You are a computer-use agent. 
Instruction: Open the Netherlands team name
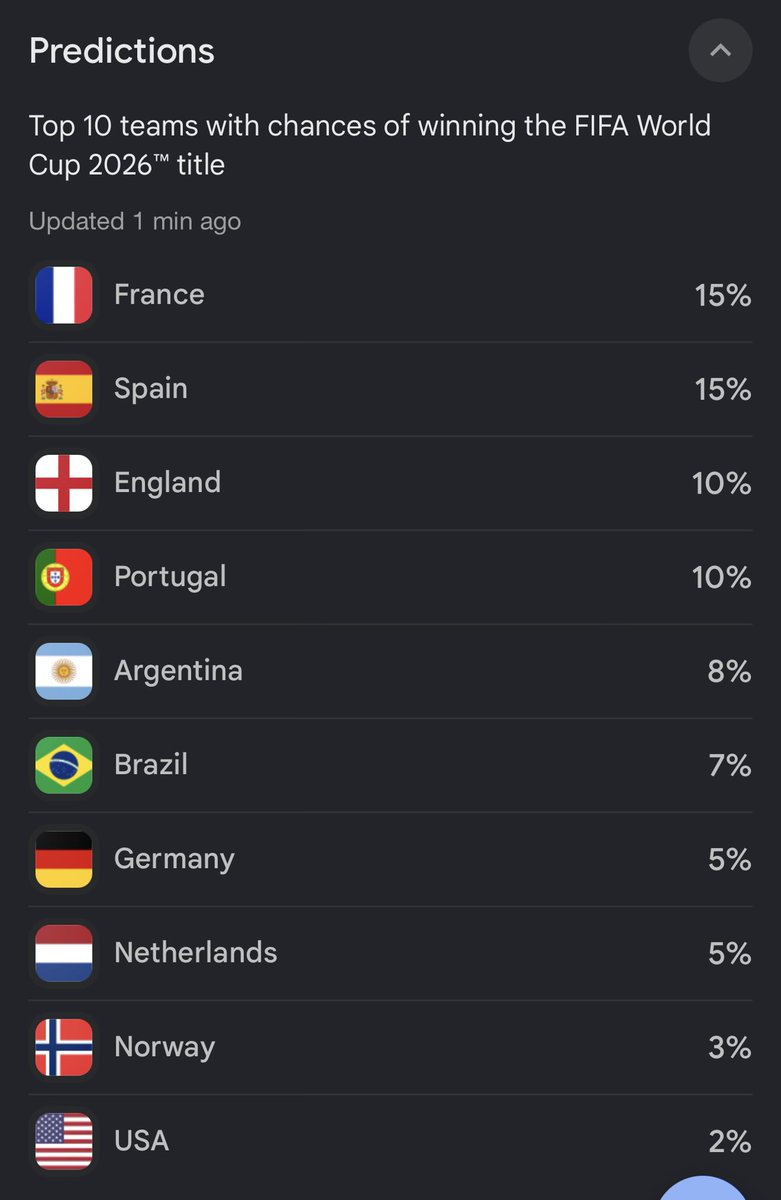(196, 952)
